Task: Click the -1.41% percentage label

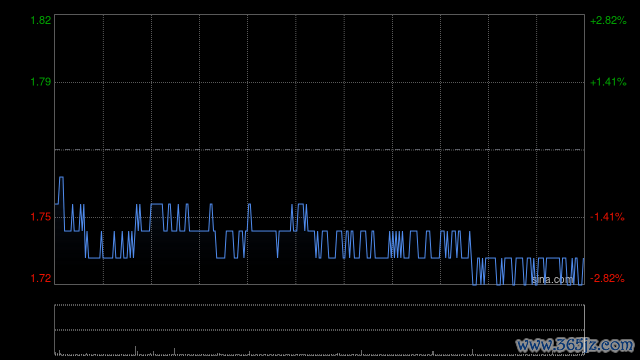Action: click(x=607, y=217)
